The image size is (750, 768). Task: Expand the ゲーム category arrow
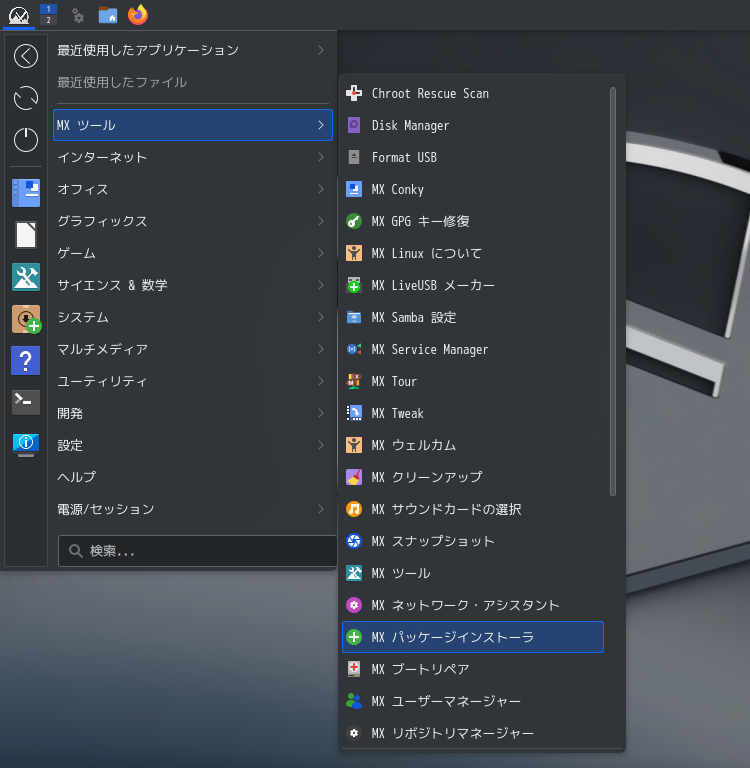coord(321,253)
